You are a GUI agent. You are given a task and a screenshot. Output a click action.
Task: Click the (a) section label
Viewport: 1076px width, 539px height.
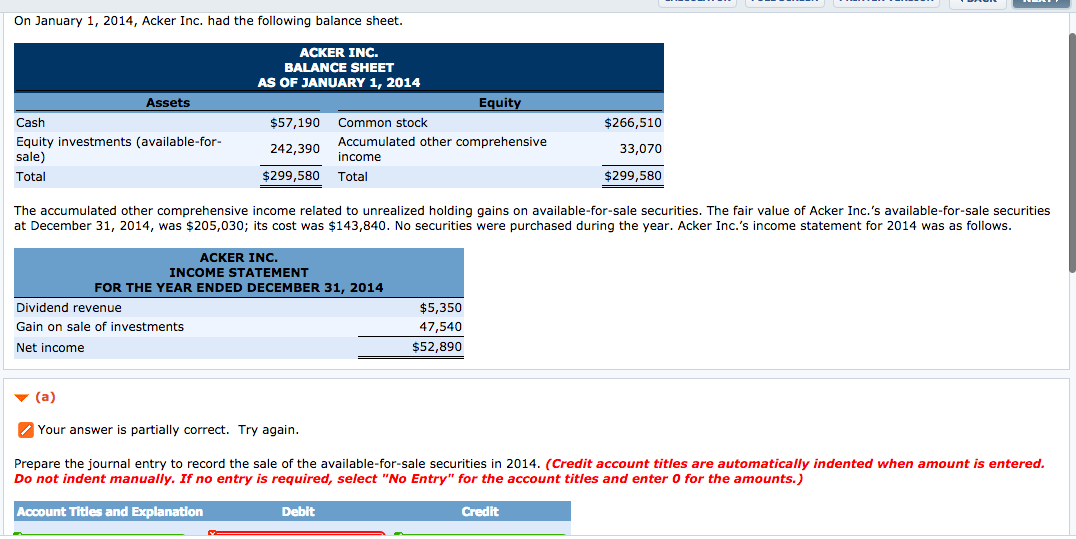(45, 397)
